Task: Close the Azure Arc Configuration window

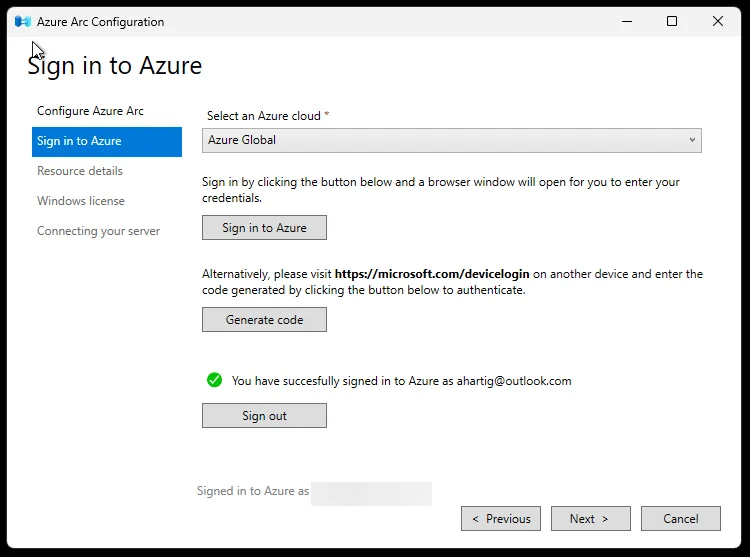Action: (x=717, y=22)
